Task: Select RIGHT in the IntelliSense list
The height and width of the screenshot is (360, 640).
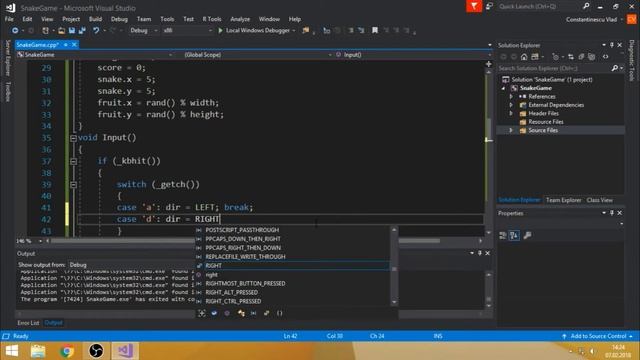Action: pyautogui.click(x=292, y=266)
